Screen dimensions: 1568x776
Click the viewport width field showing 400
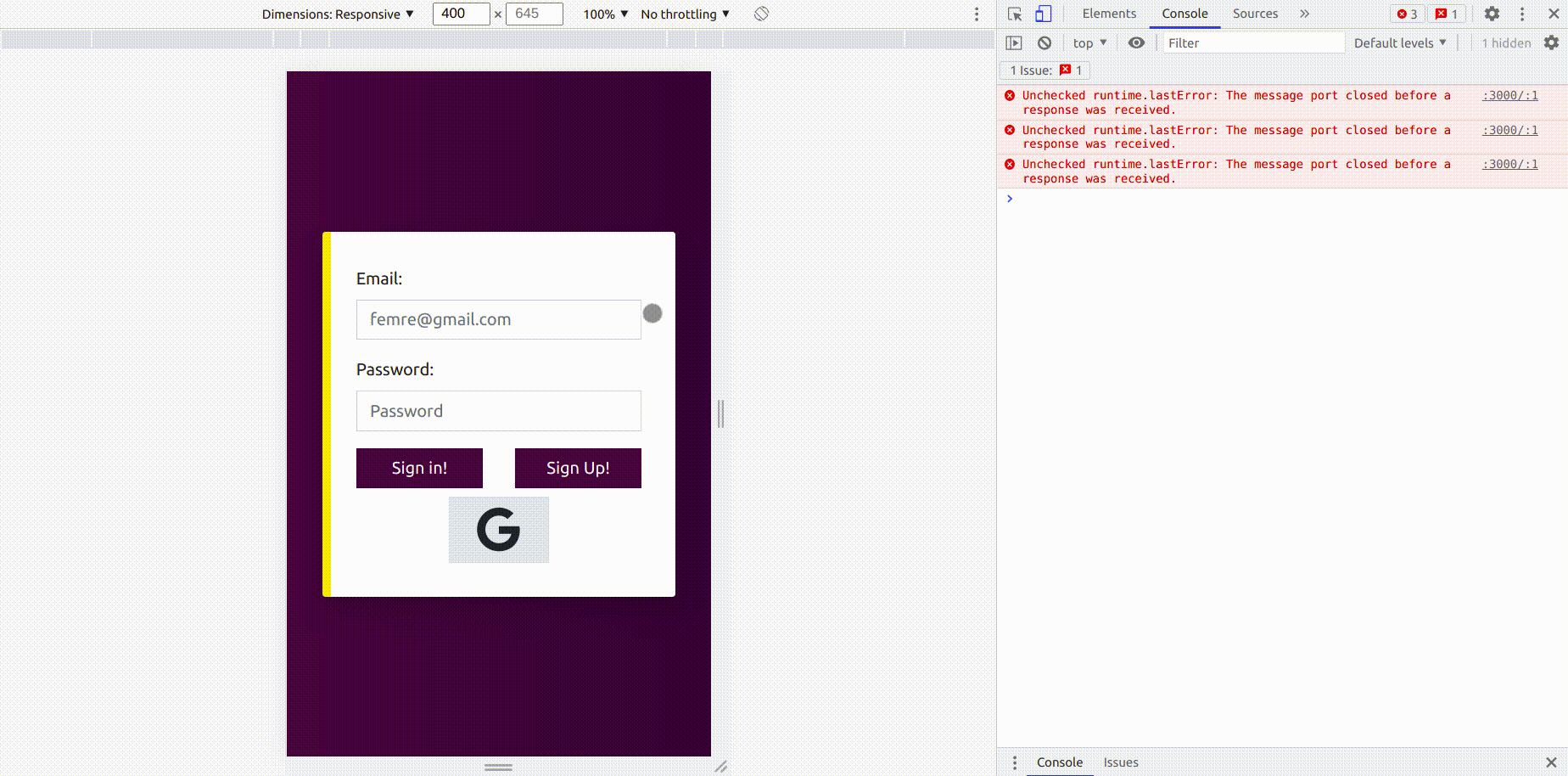pos(461,14)
